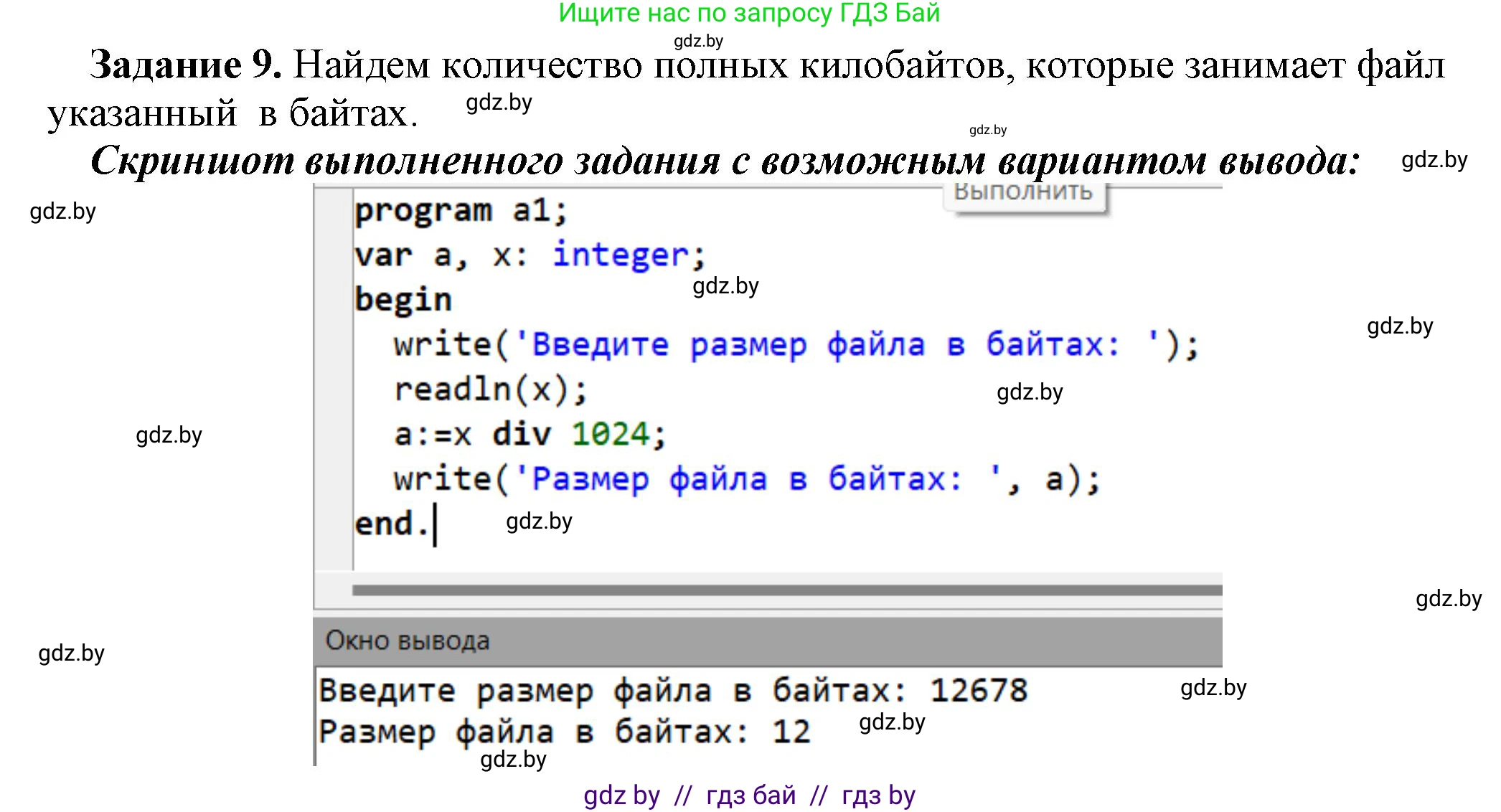This screenshot has height=812, width=1501.
Task: Click the entered value 12678 in output
Action: point(978,691)
